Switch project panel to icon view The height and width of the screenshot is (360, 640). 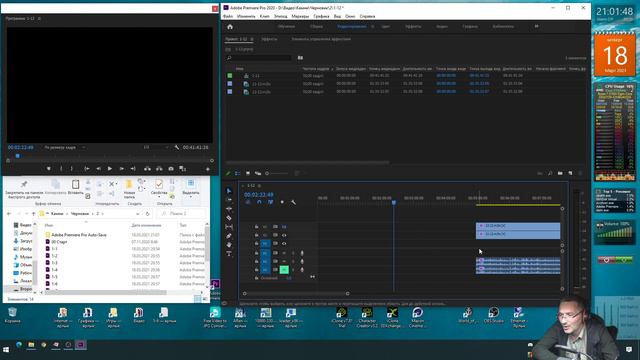pos(247,173)
